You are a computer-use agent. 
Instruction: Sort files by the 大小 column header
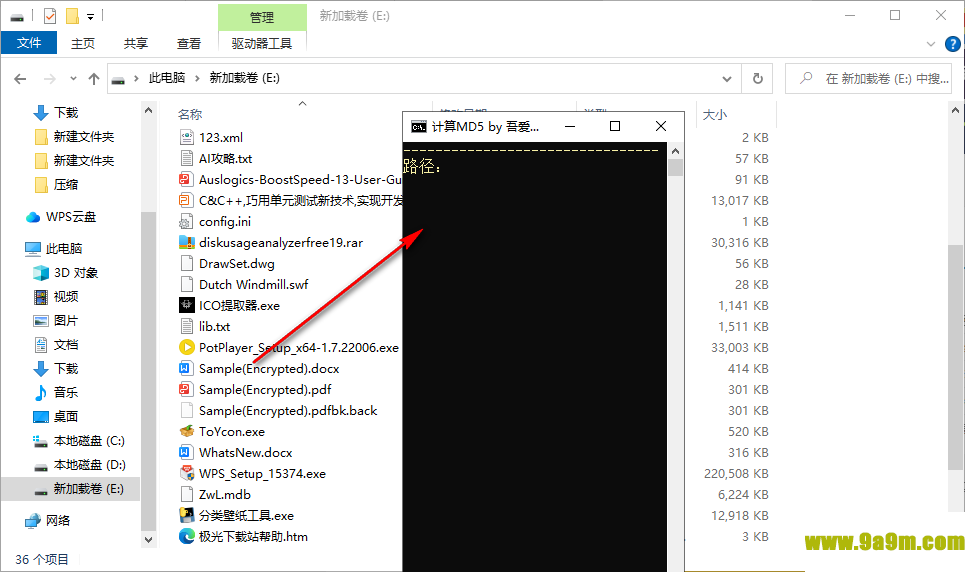715,115
